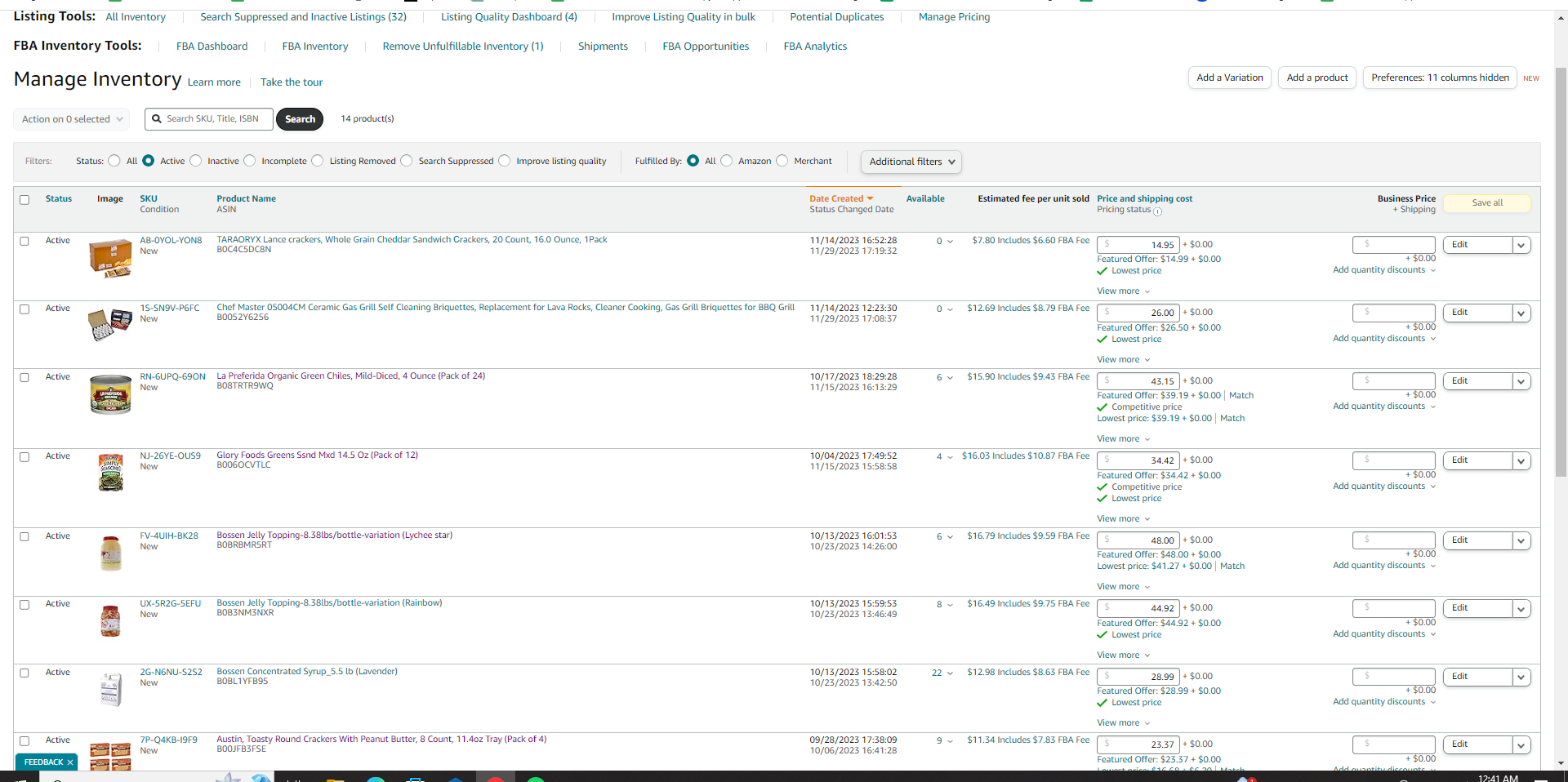Choose the Search Suppressed status filter
This screenshot has width=1568, height=782.
coord(407,161)
